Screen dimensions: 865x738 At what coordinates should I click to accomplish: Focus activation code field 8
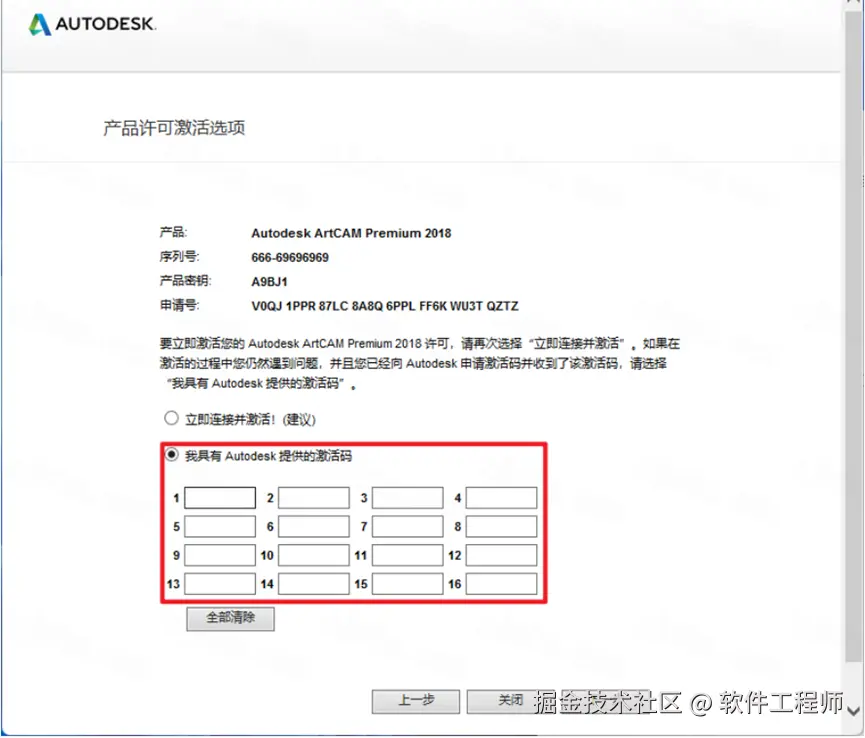pos(501,526)
